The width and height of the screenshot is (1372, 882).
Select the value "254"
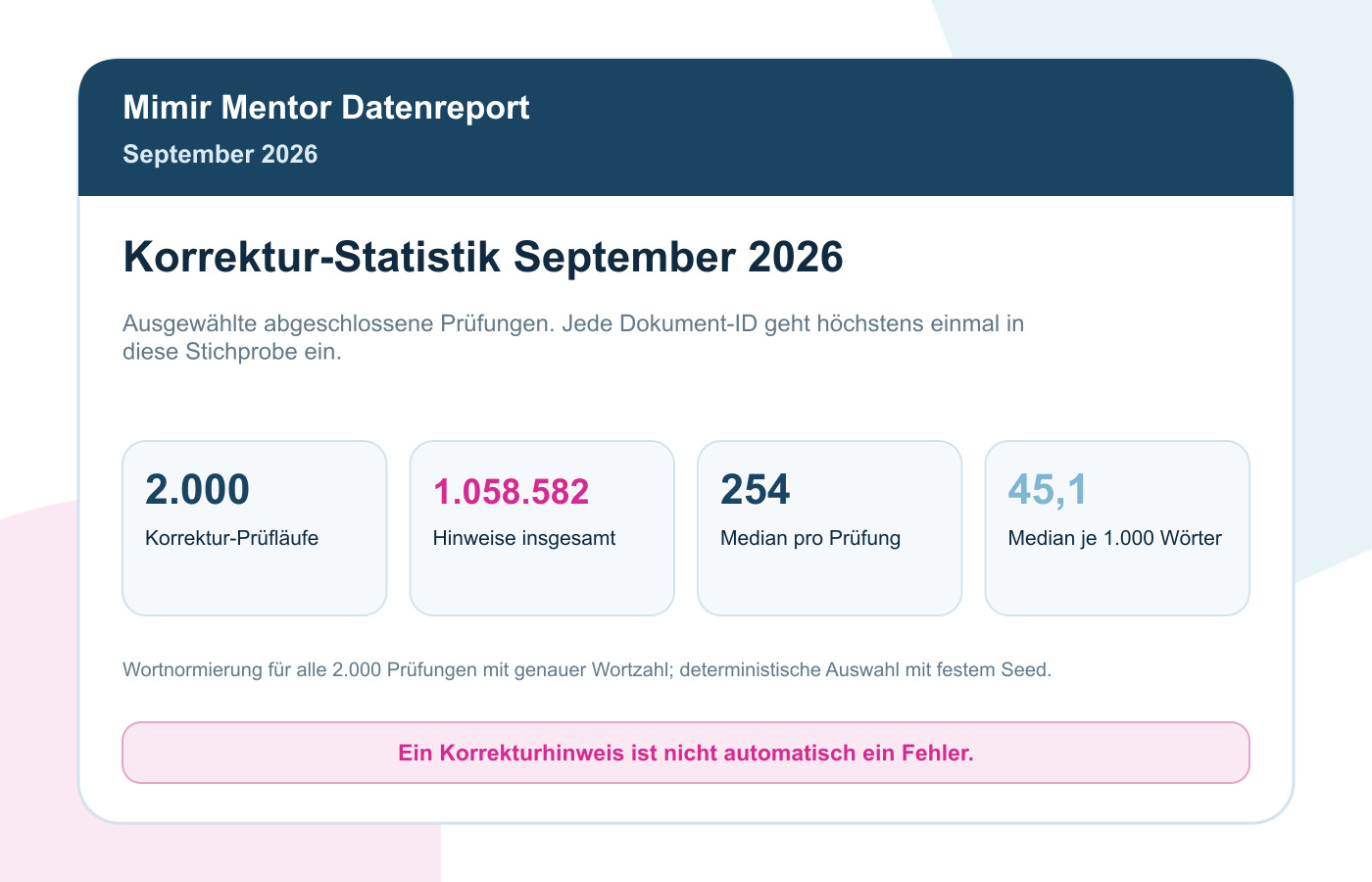(756, 490)
